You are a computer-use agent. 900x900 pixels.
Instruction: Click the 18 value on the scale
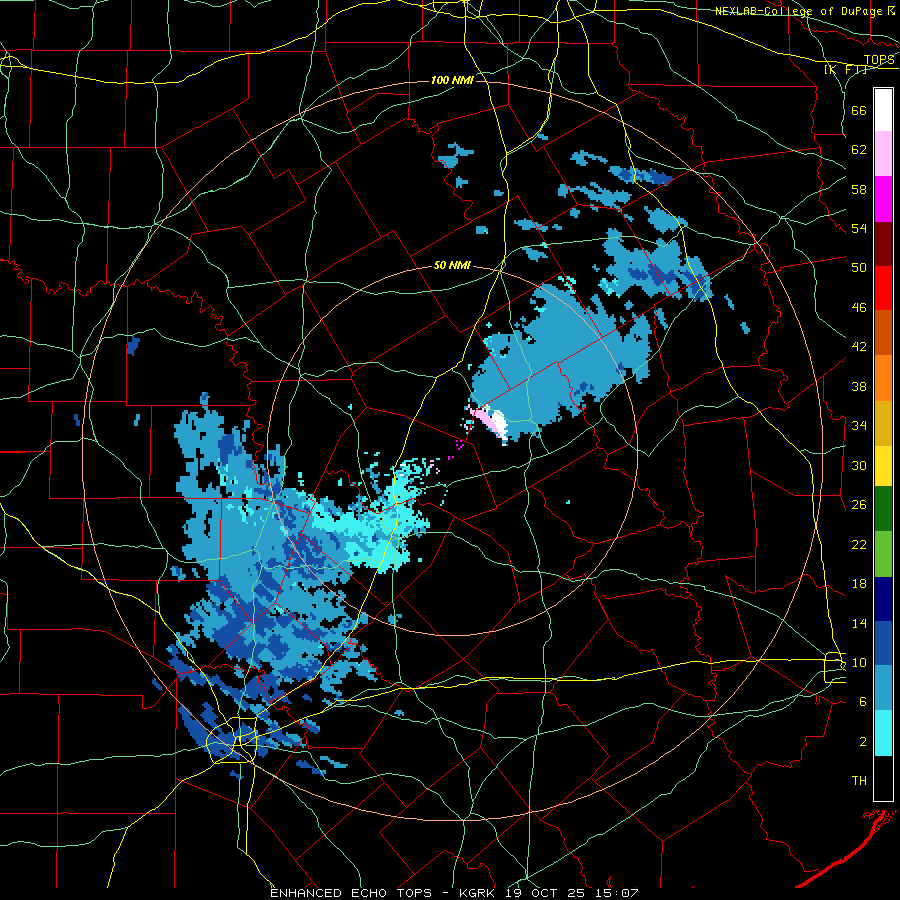(x=859, y=584)
